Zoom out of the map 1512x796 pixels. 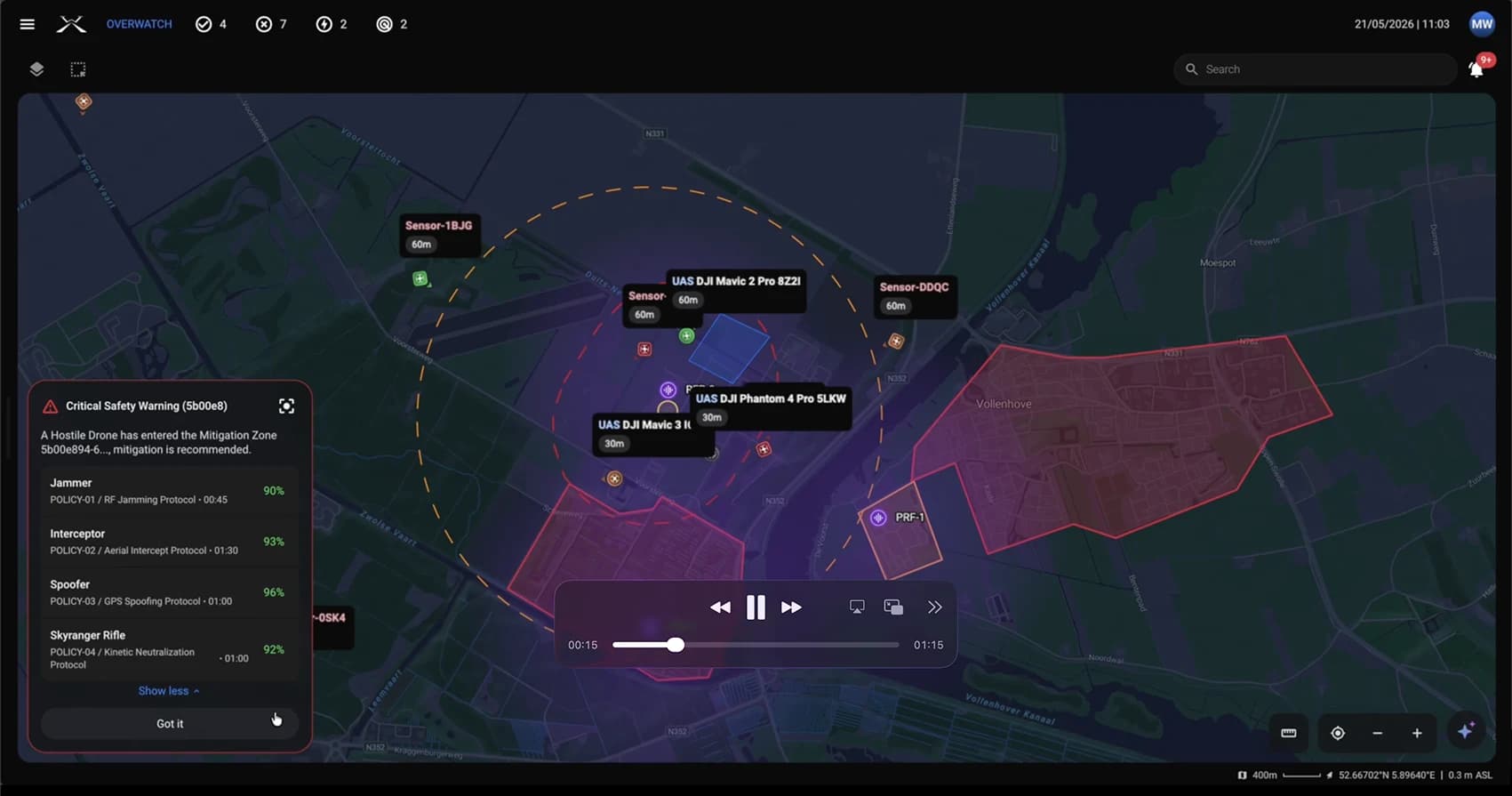point(1378,733)
